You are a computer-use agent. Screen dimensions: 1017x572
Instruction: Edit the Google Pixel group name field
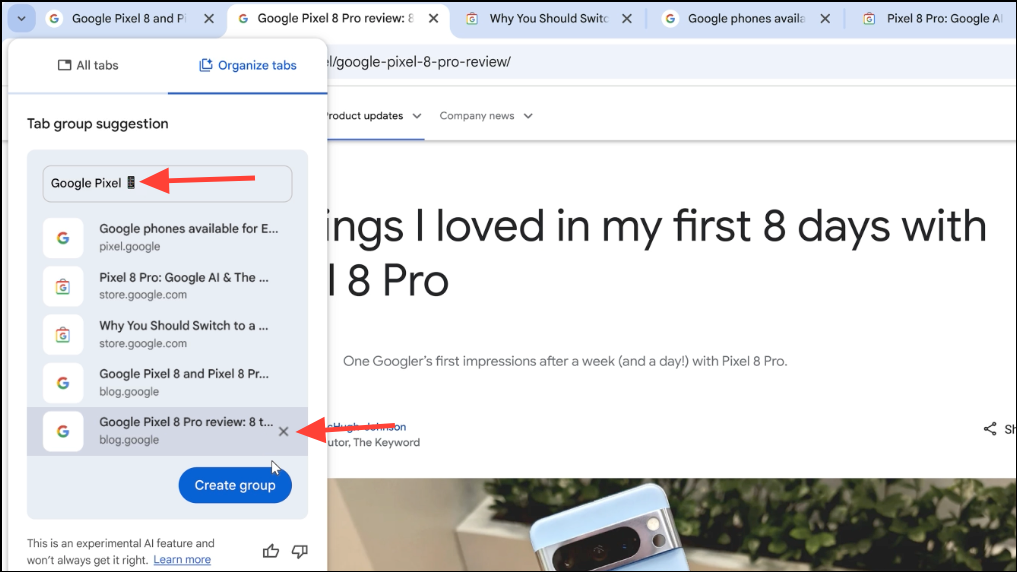coord(167,184)
